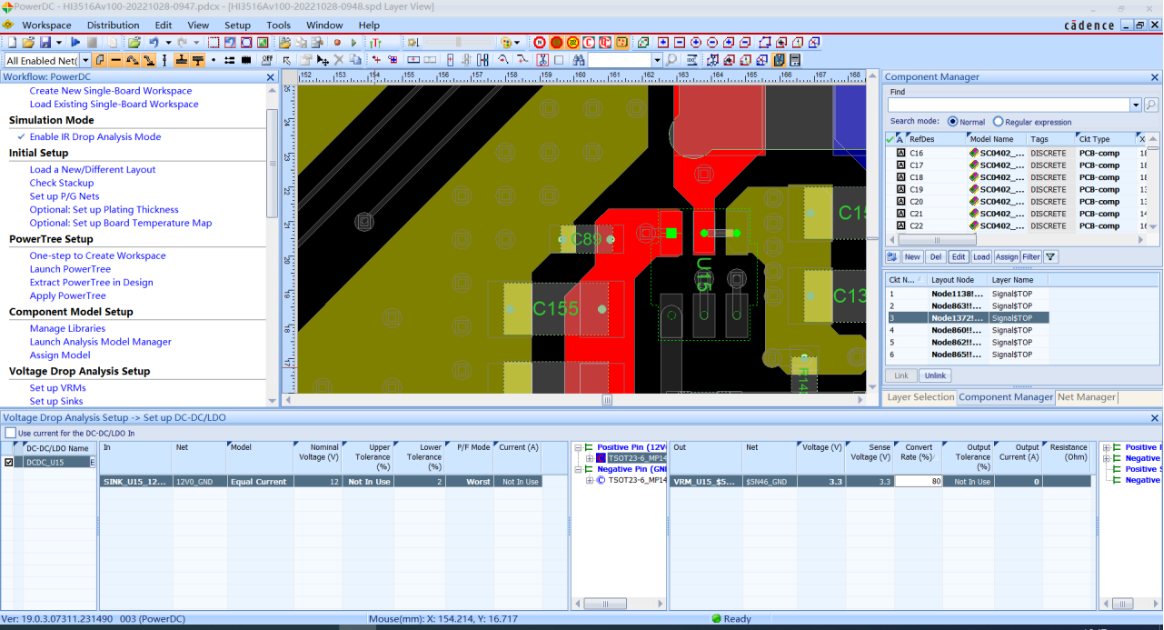Click zoom-in icon with plus in square

[x=663, y=42]
